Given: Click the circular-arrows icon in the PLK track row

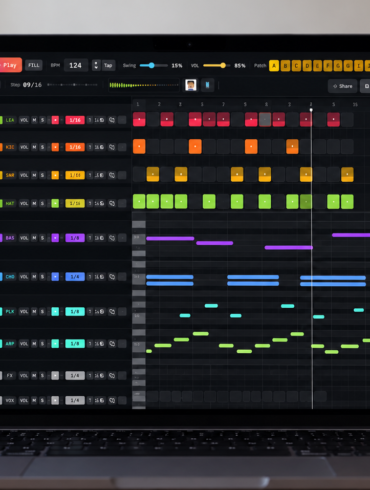Looking at the screenshot, I should [112, 312].
